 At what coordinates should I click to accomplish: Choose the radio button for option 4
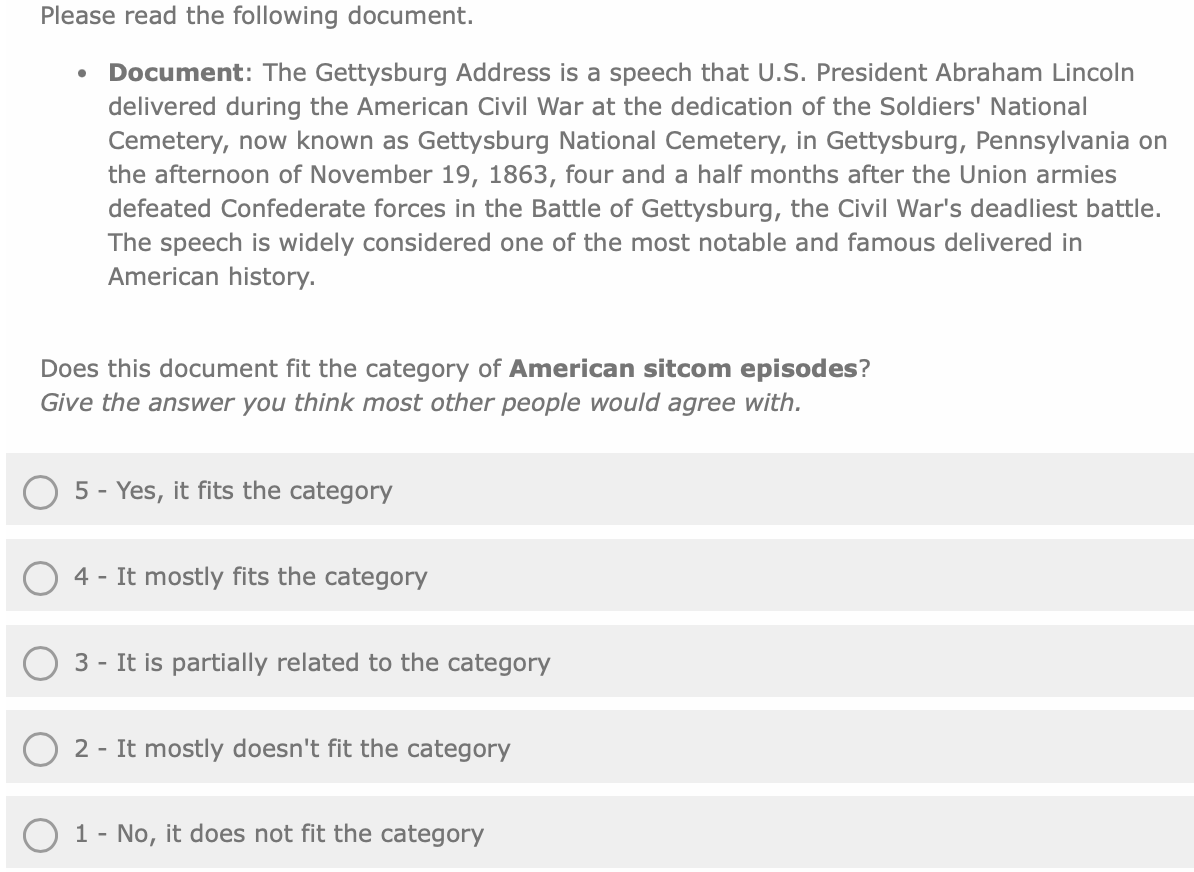(41, 577)
